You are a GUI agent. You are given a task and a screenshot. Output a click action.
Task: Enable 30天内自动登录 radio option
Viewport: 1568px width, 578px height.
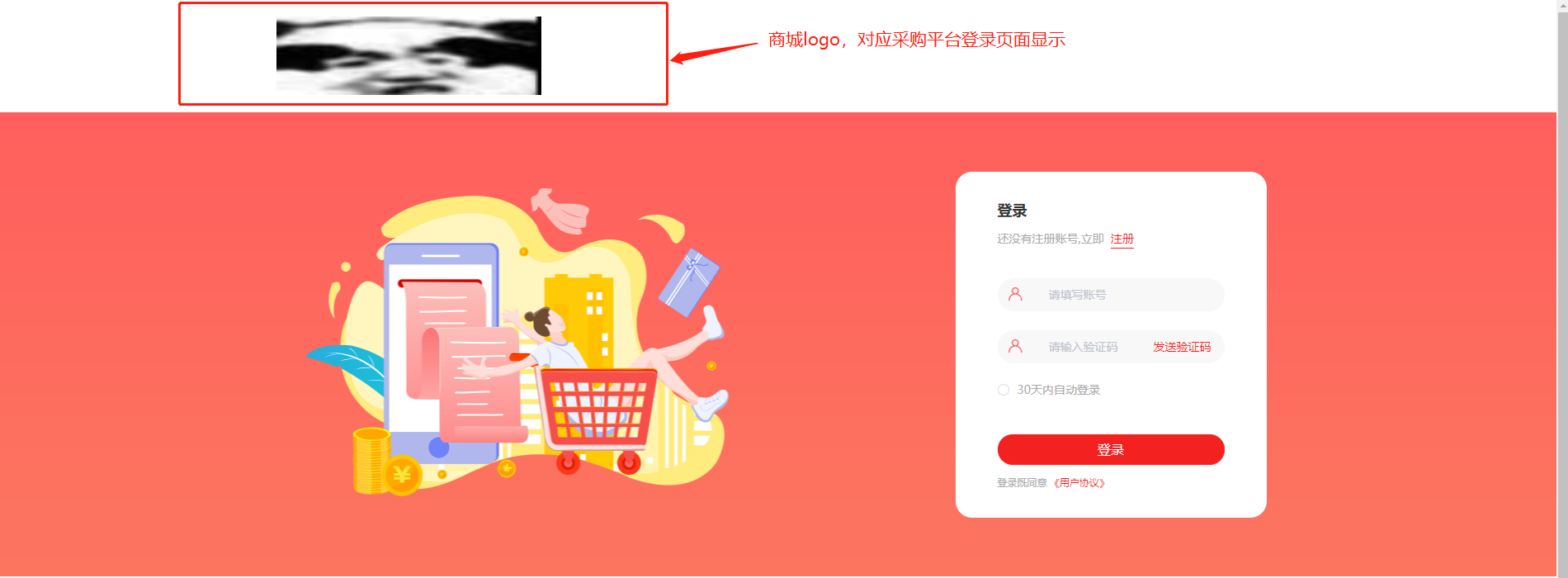(x=1004, y=390)
